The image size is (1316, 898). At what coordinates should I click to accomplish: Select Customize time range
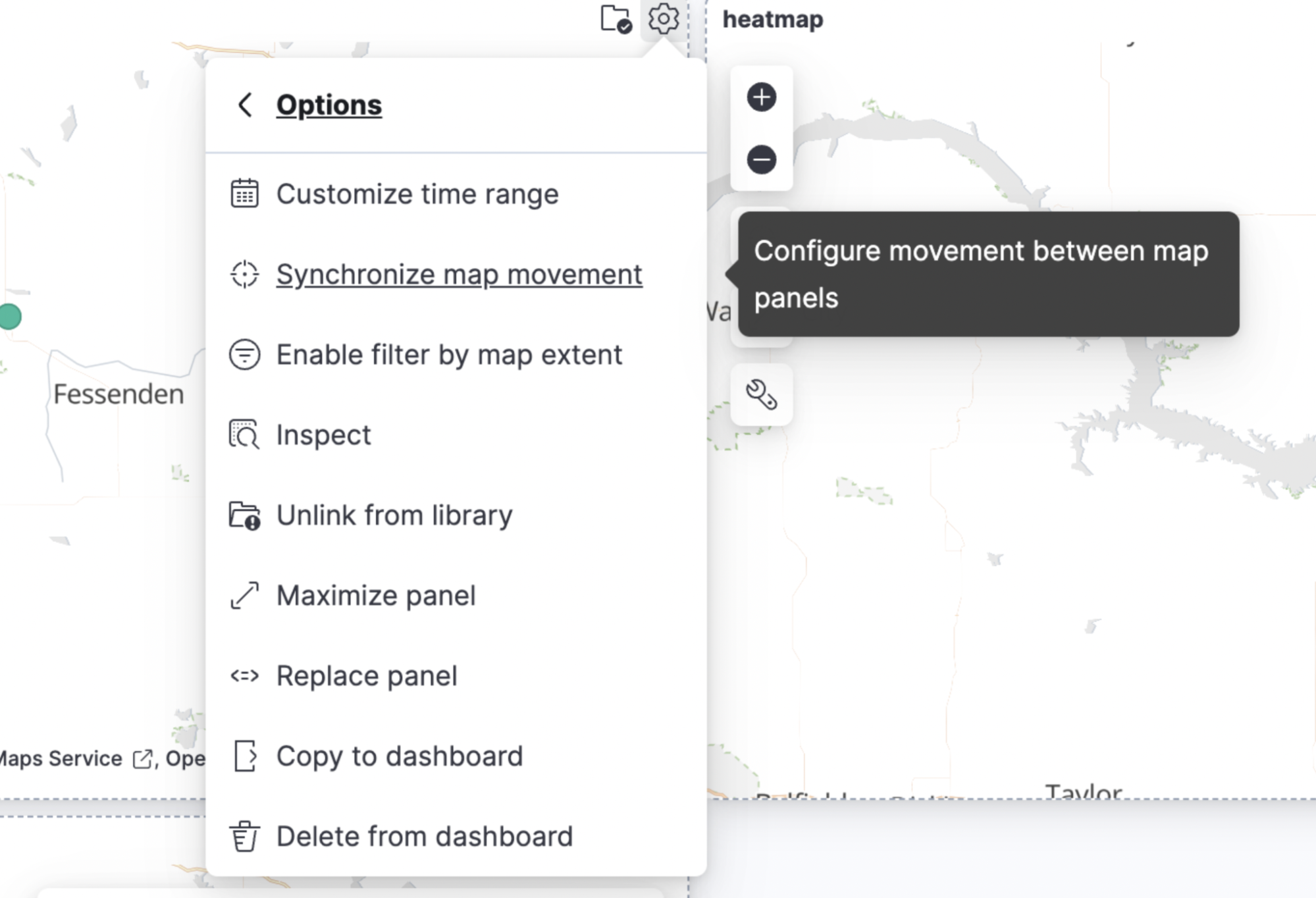click(417, 193)
